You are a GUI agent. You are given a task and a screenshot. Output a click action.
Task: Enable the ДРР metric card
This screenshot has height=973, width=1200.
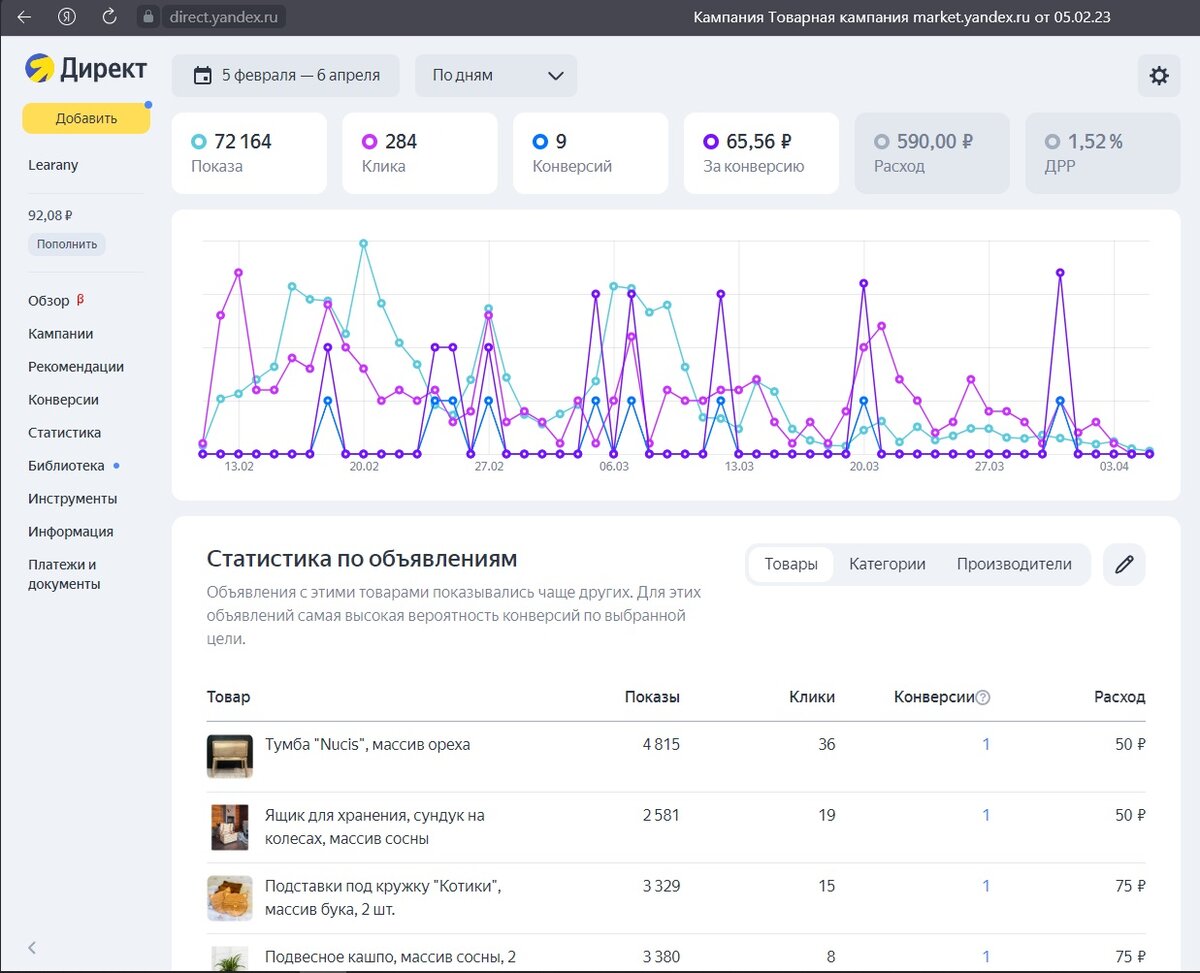1103,153
